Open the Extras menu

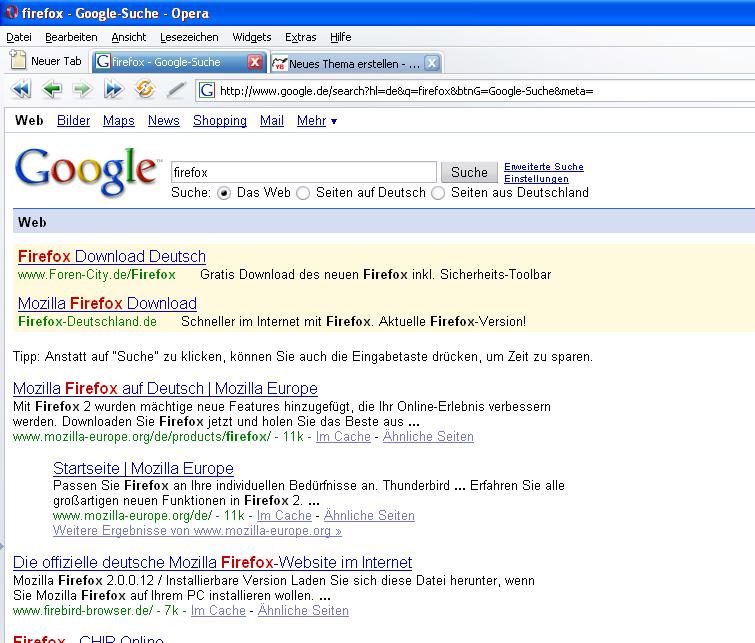pyautogui.click(x=300, y=37)
